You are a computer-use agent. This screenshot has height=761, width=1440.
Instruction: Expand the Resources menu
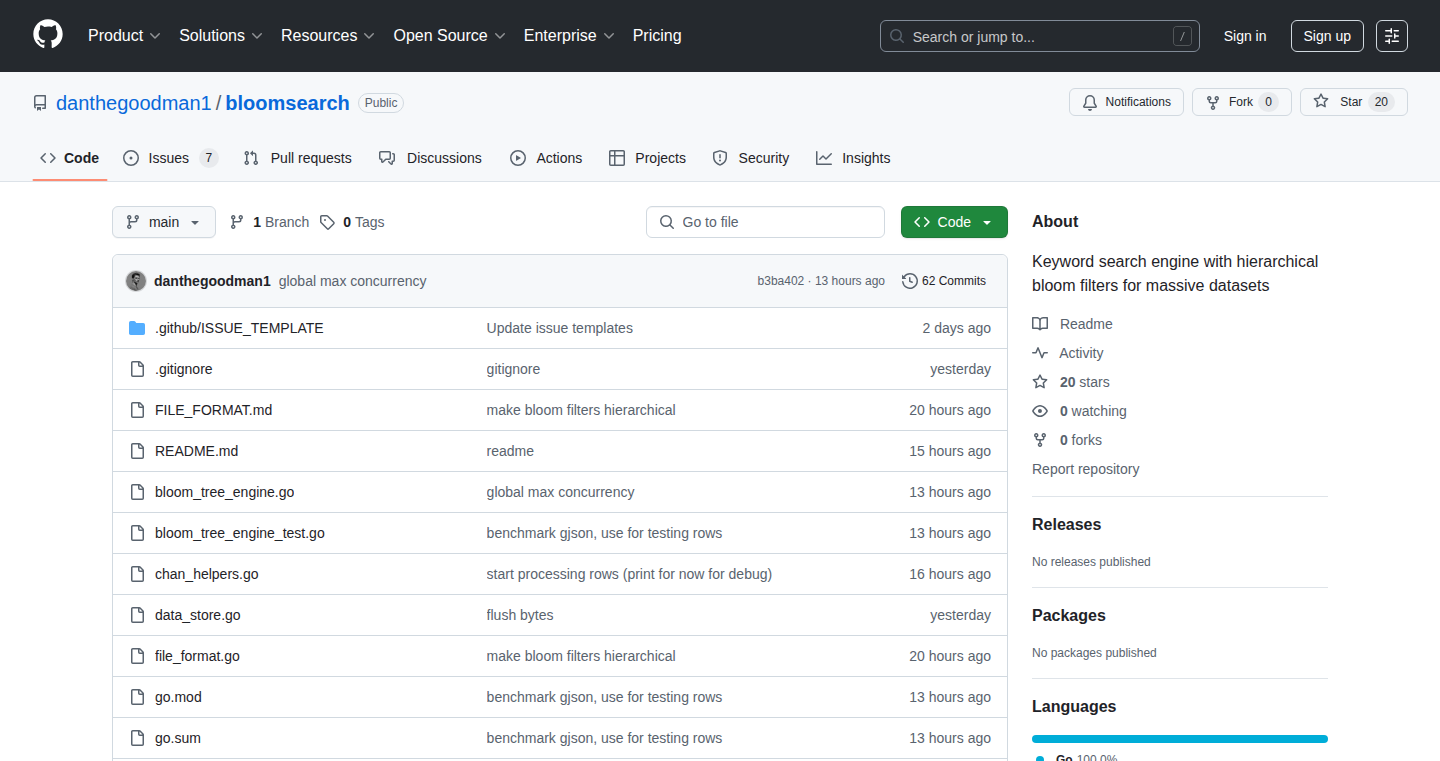coord(328,35)
